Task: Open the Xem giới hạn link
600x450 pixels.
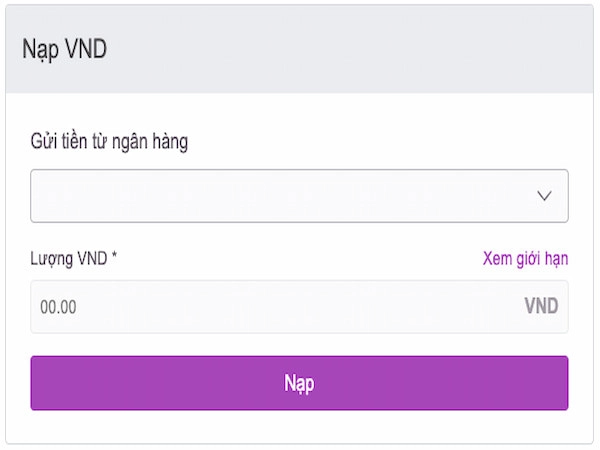Action: [525, 259]
